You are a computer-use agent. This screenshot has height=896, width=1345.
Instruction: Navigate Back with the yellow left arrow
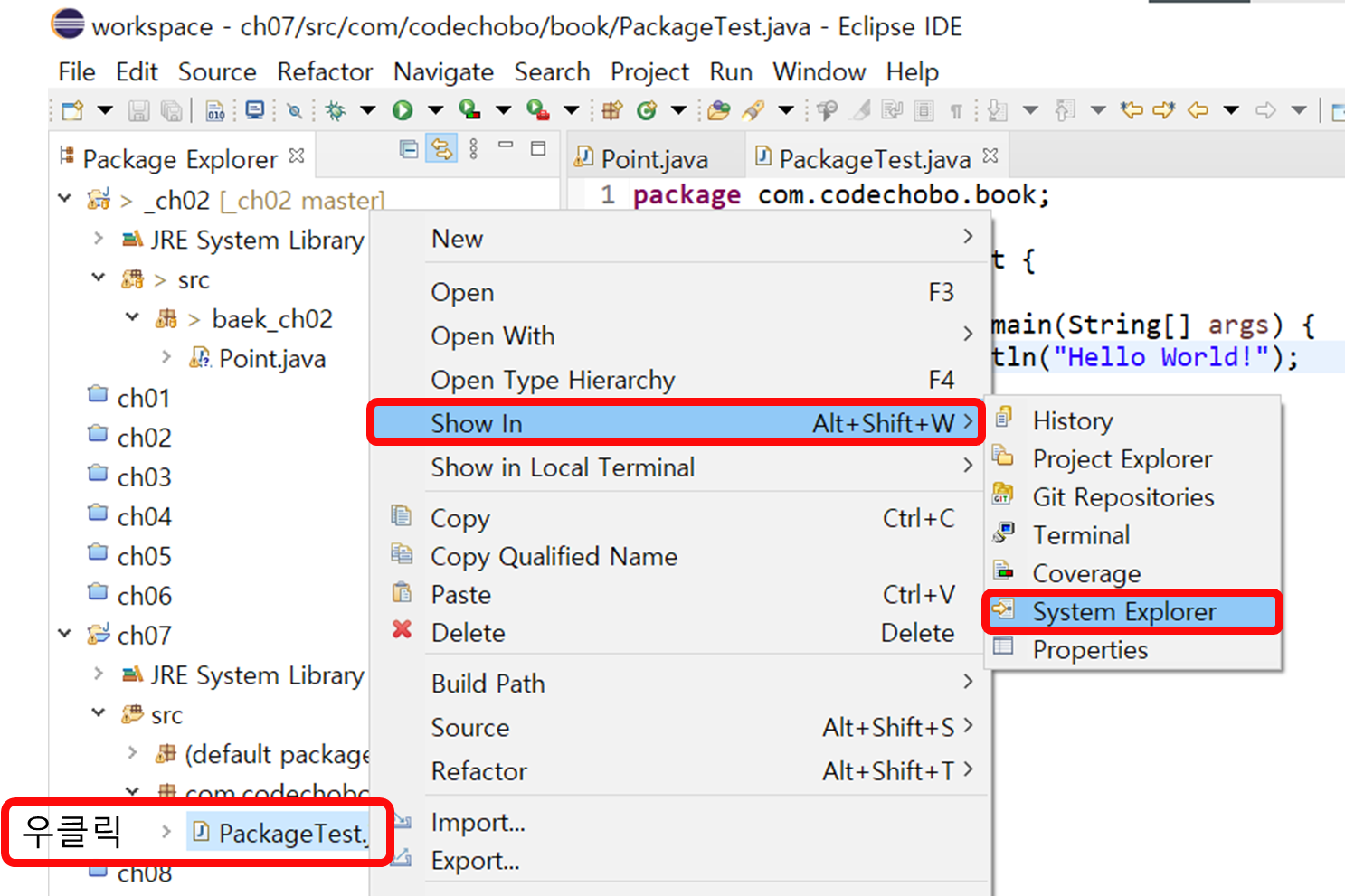click(1198, 110)
